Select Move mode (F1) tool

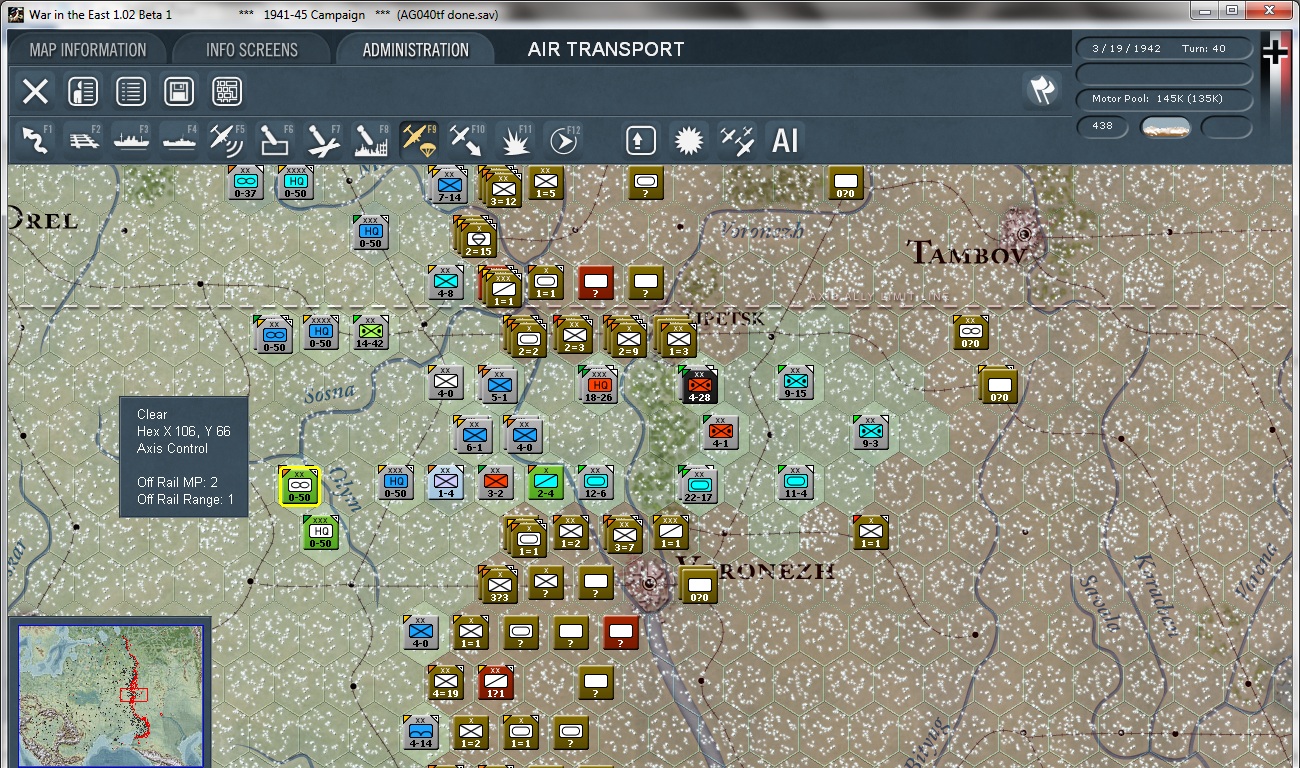click(x=35, y=141)
